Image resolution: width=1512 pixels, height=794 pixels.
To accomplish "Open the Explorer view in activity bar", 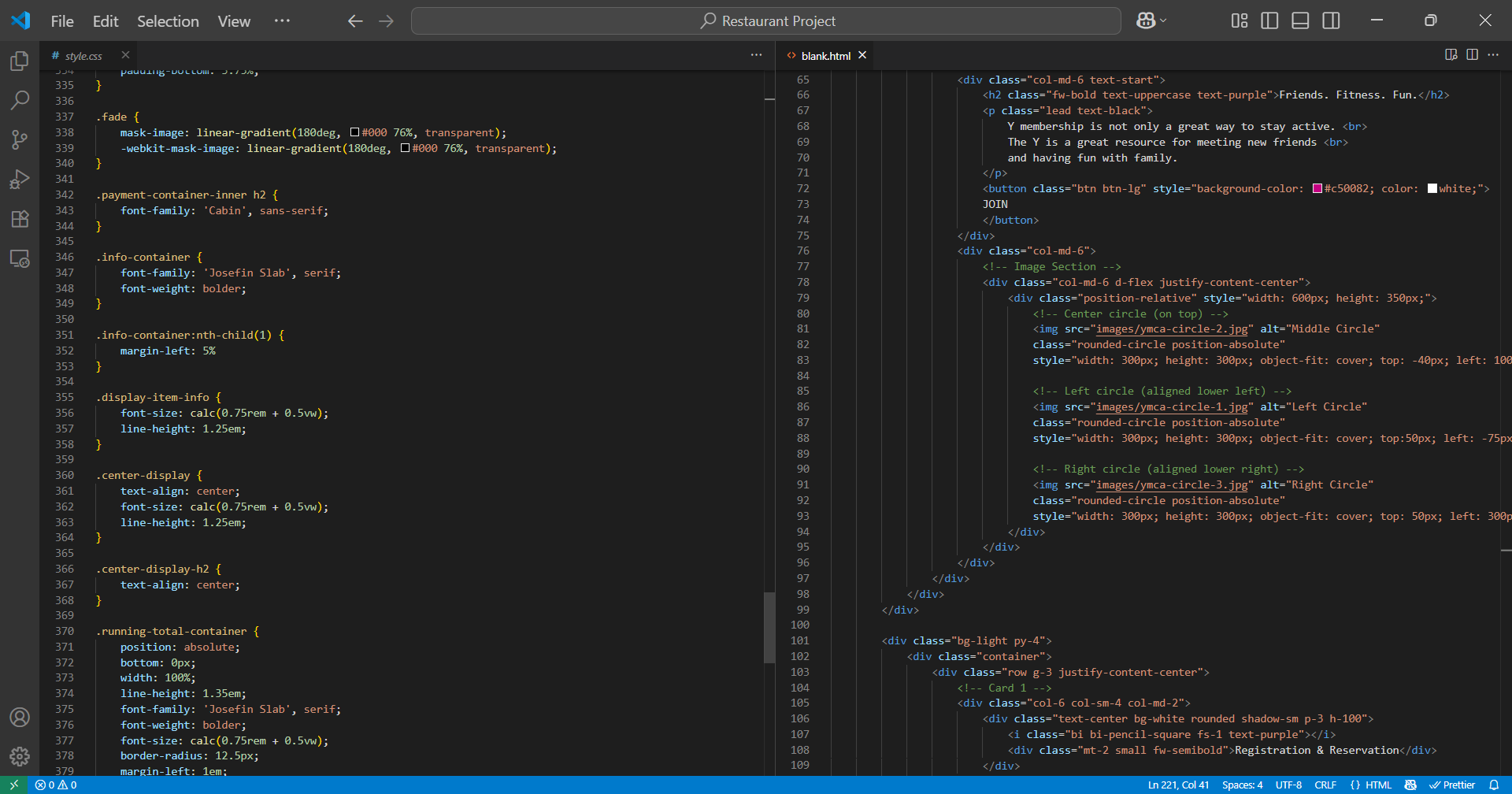I will point(20,61).
